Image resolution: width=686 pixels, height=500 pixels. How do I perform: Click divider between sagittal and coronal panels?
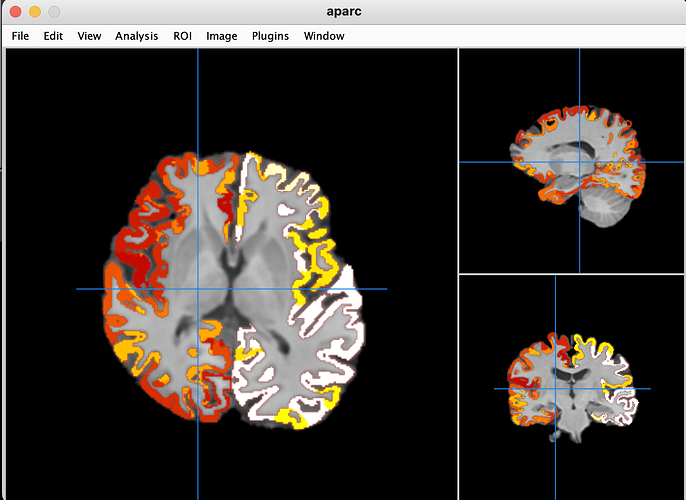(572, 274)
